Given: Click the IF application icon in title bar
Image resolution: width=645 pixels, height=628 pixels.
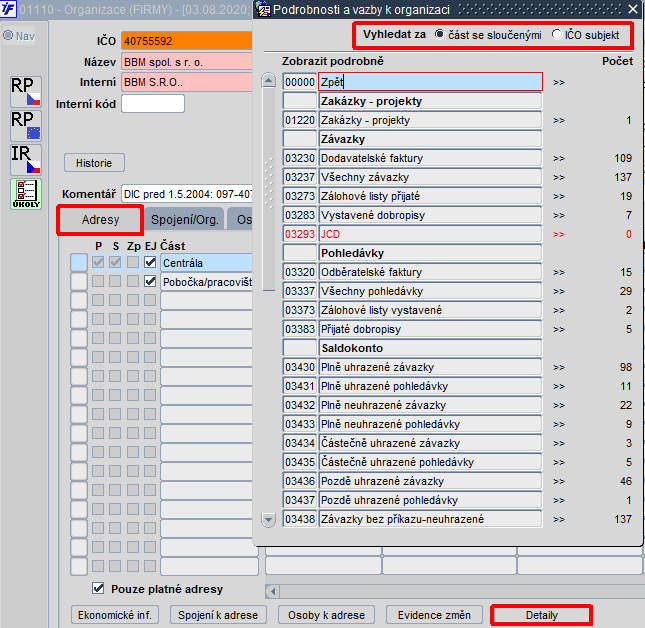Looking at the screenshot, I should [x=8, y=9].
